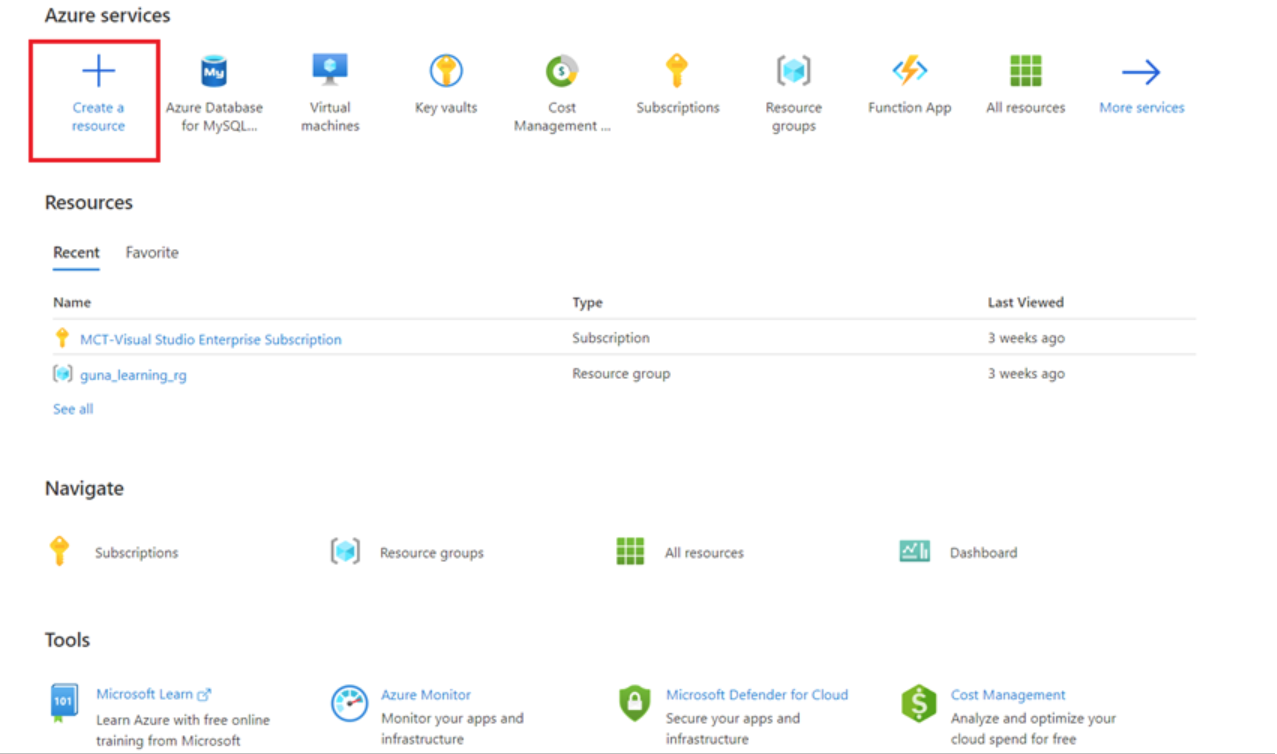Click the More services arrow icon
The image size is (1277, 754).
(x=1141, y=71)
